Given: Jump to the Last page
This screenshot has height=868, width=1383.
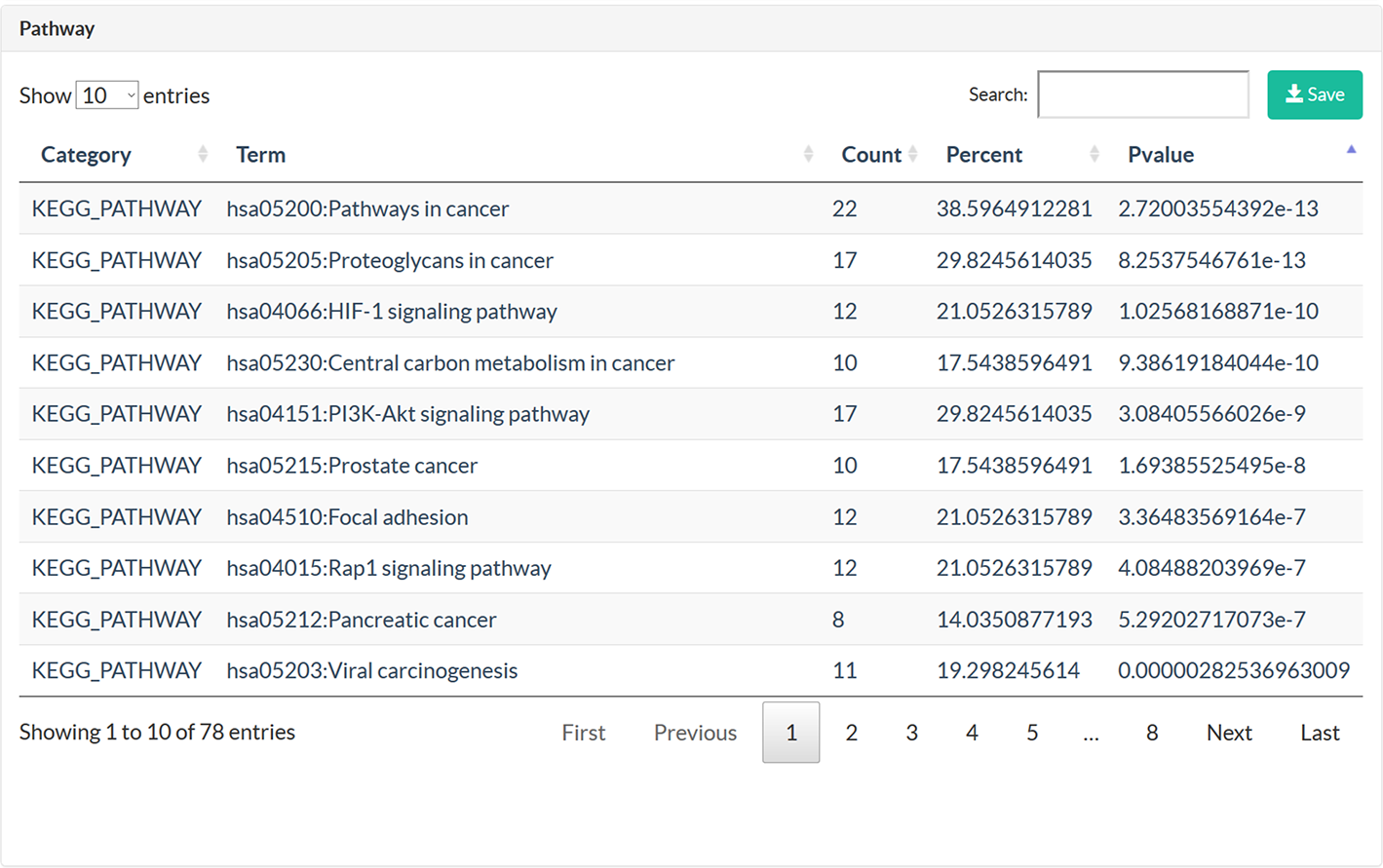Looking at the screenshot, I should point(1320,733).
